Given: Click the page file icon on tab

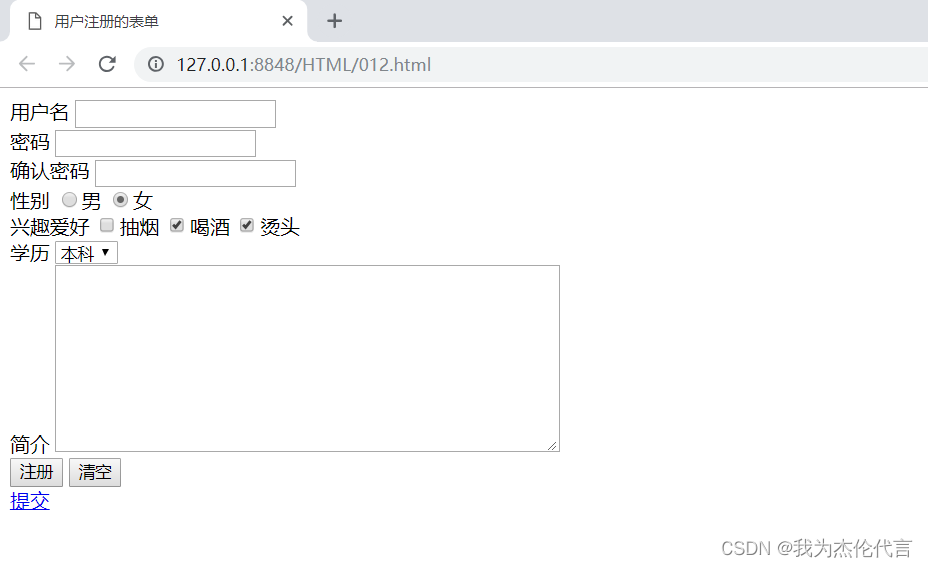Looking at the screenshot, I should tap(35, 21).
